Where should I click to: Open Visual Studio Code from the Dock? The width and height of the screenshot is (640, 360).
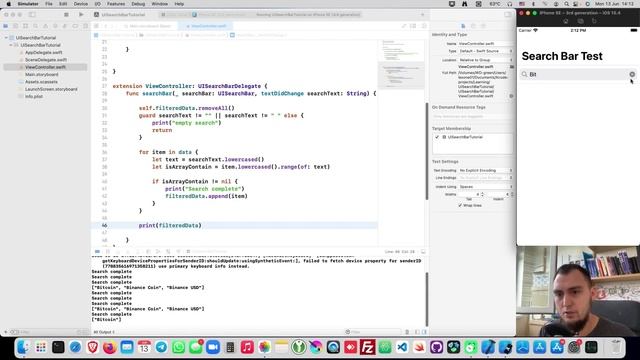coord(402,347)
